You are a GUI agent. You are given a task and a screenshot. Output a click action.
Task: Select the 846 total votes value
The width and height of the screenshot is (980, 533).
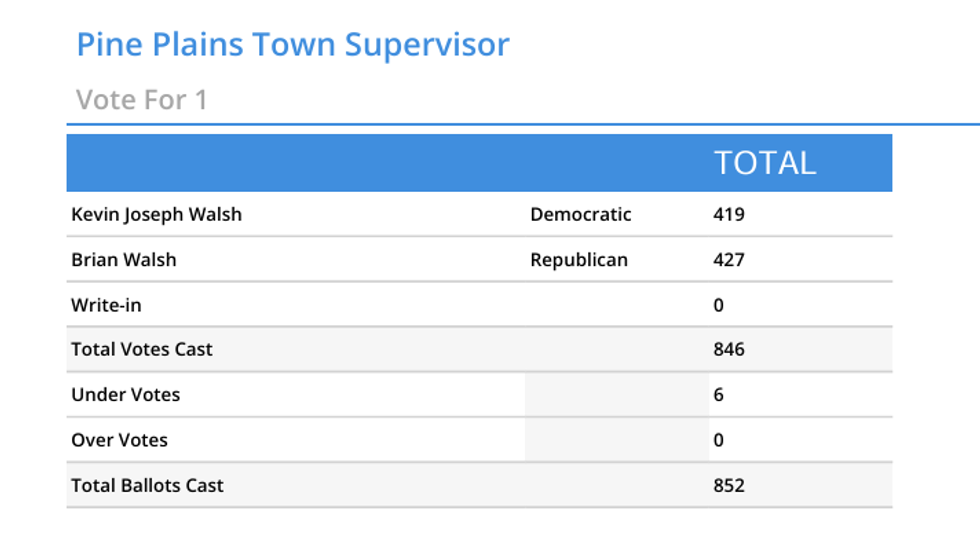coord(729,350)
